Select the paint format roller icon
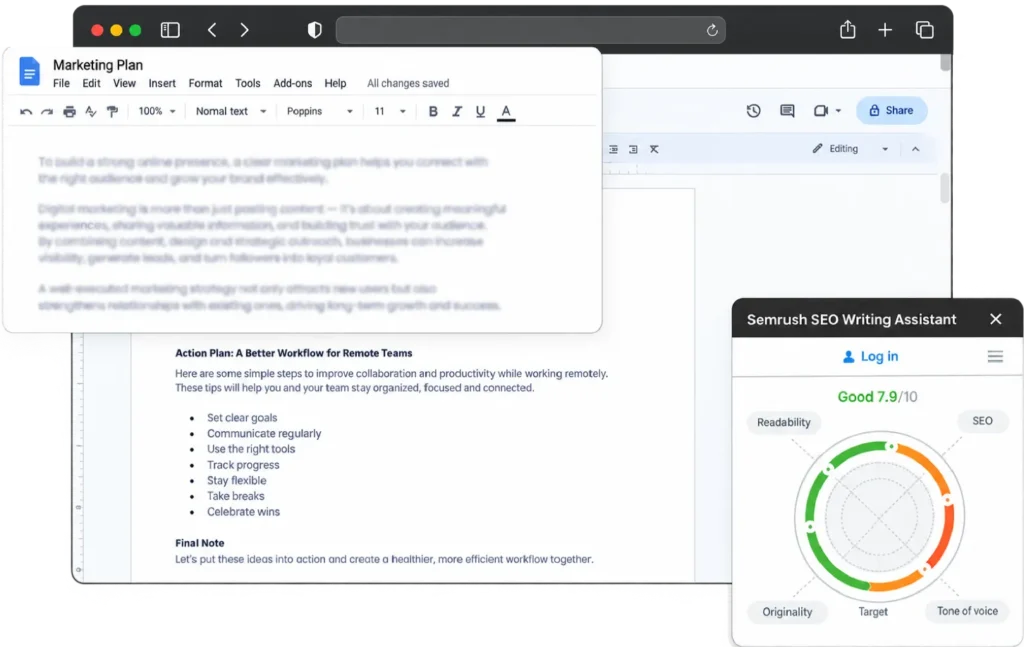Viewport: 1024px width, 647px height. [112, 112]
